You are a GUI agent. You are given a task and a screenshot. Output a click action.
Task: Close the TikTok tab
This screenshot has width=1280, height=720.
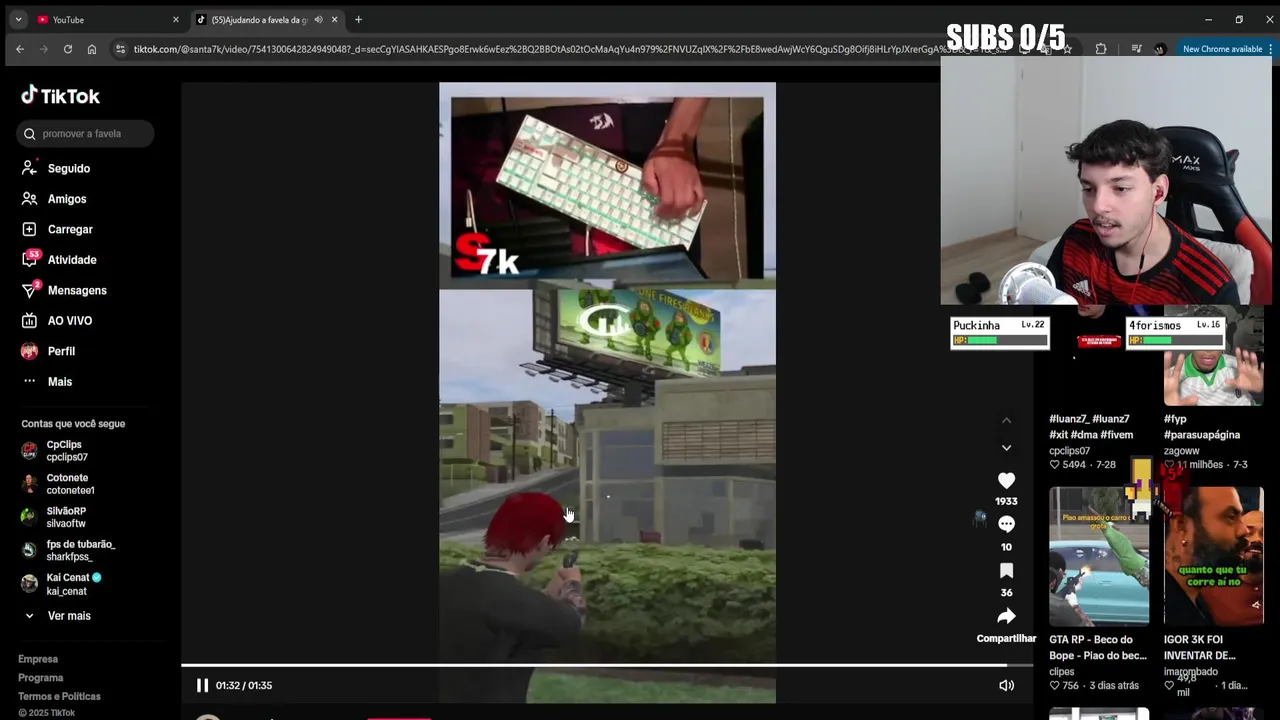click(334, 20)
